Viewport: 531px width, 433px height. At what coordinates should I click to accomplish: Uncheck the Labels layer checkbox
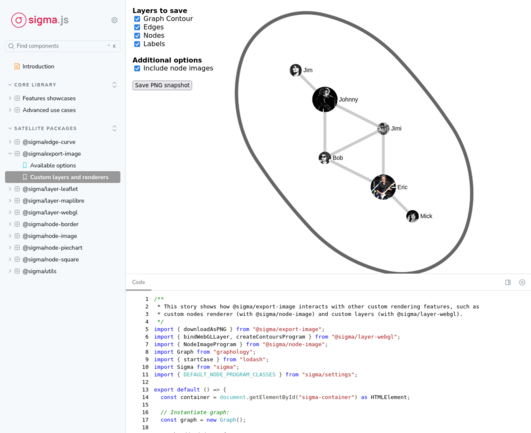[x=137, y=44]
